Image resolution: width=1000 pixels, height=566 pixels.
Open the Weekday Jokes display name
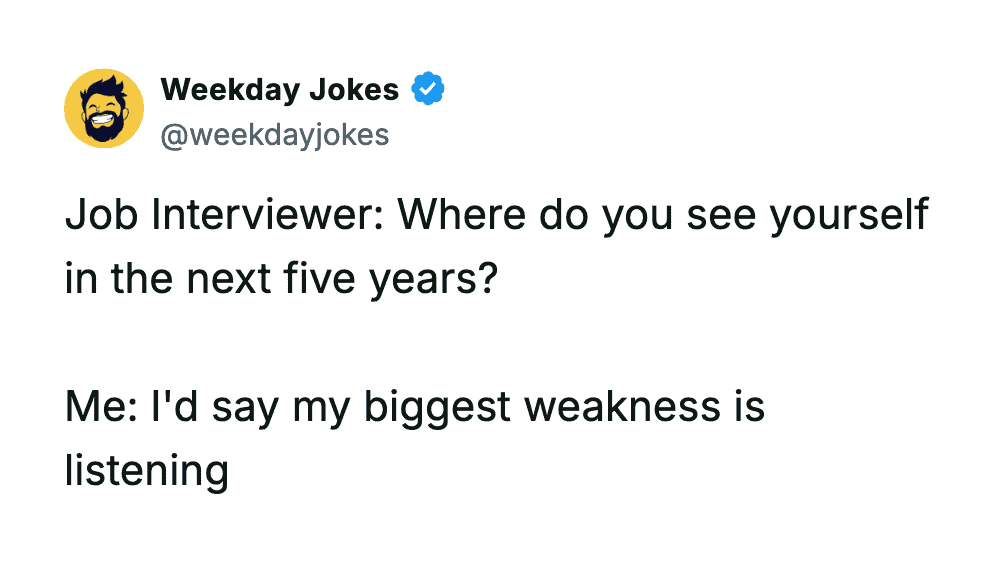[x=280, y=90]
